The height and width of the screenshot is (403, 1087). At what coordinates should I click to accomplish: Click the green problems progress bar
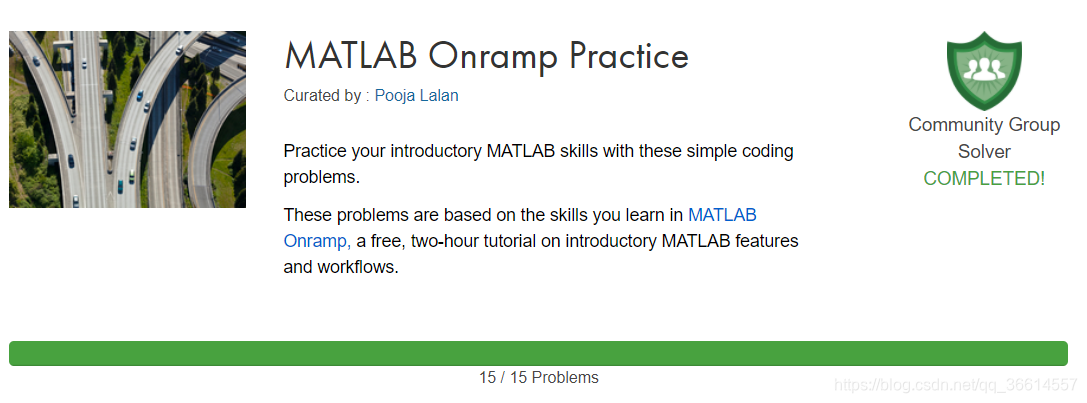pos(538,353)
